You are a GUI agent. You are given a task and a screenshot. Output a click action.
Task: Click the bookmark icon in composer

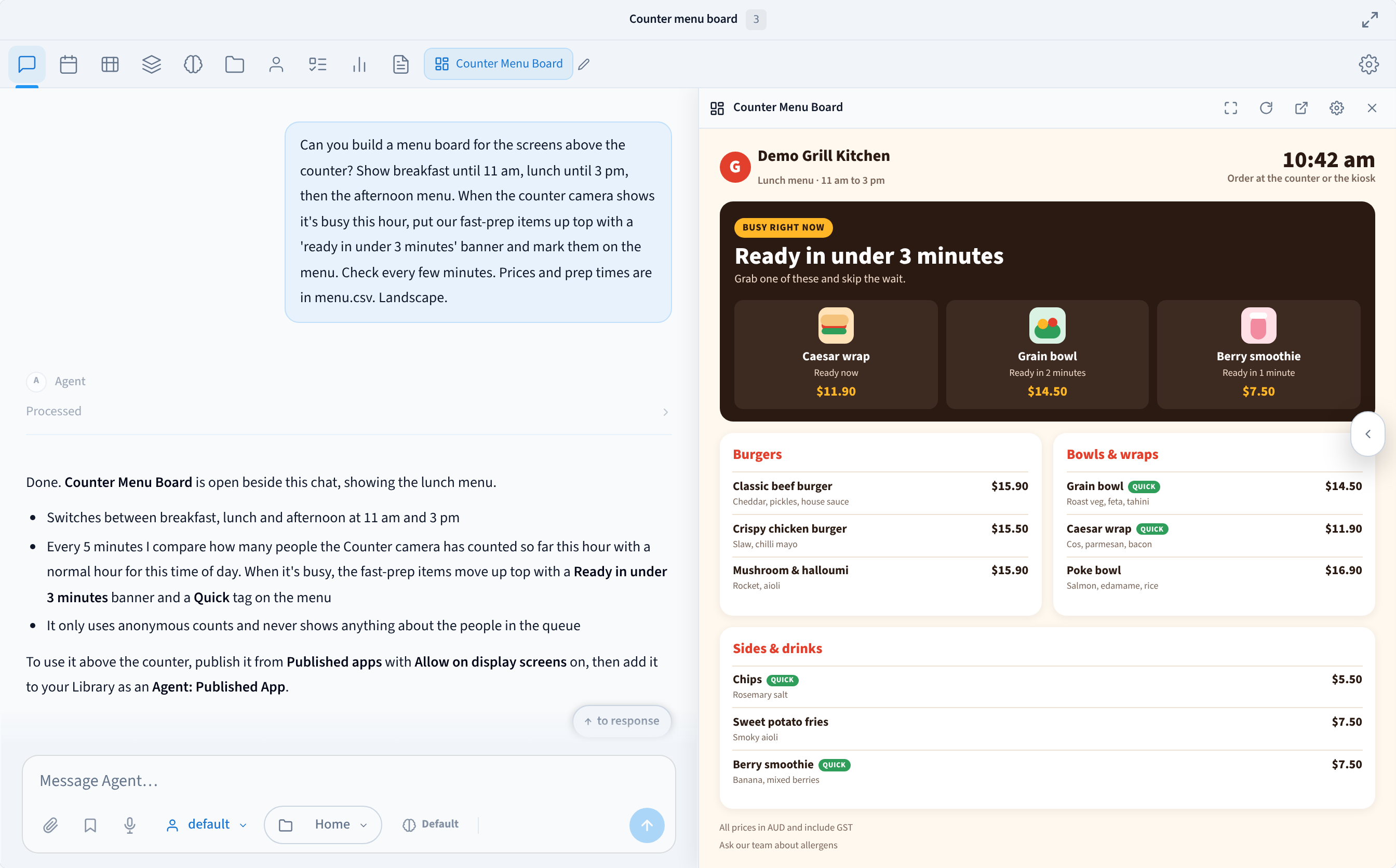tap(90, 825)
